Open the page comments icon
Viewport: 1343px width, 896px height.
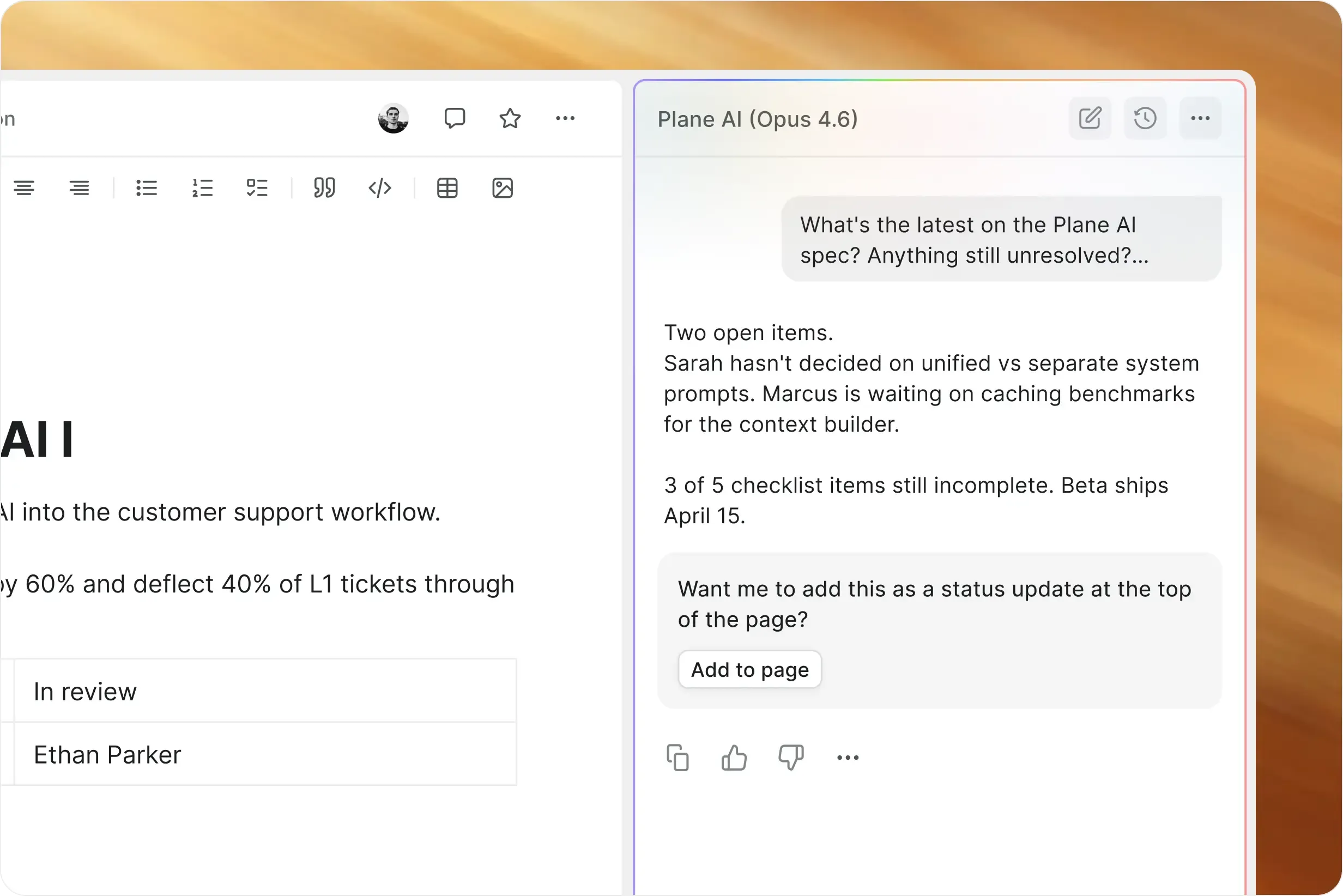(x=455, y=118)
